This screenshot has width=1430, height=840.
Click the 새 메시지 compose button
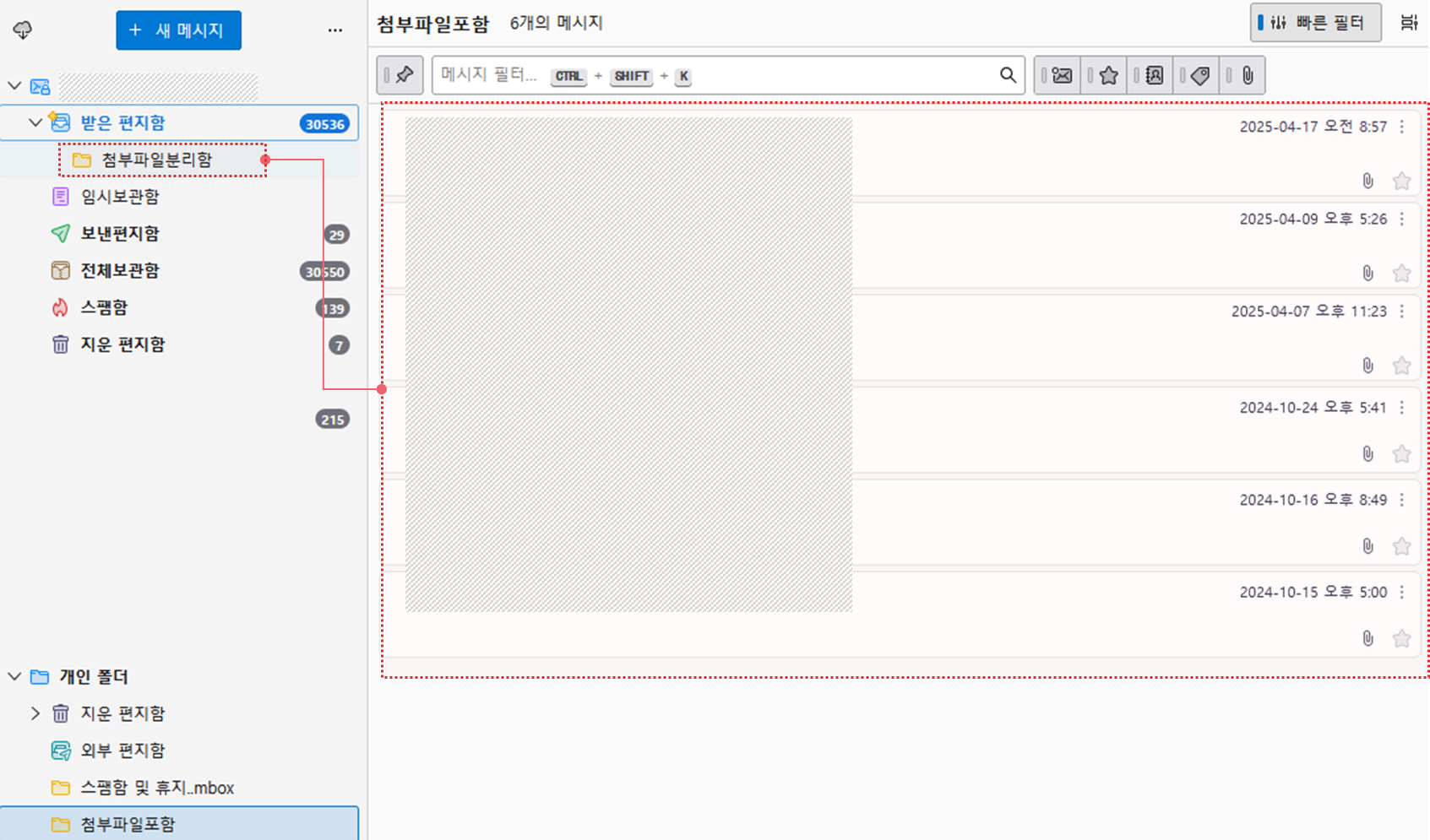(x=178, y=30)
